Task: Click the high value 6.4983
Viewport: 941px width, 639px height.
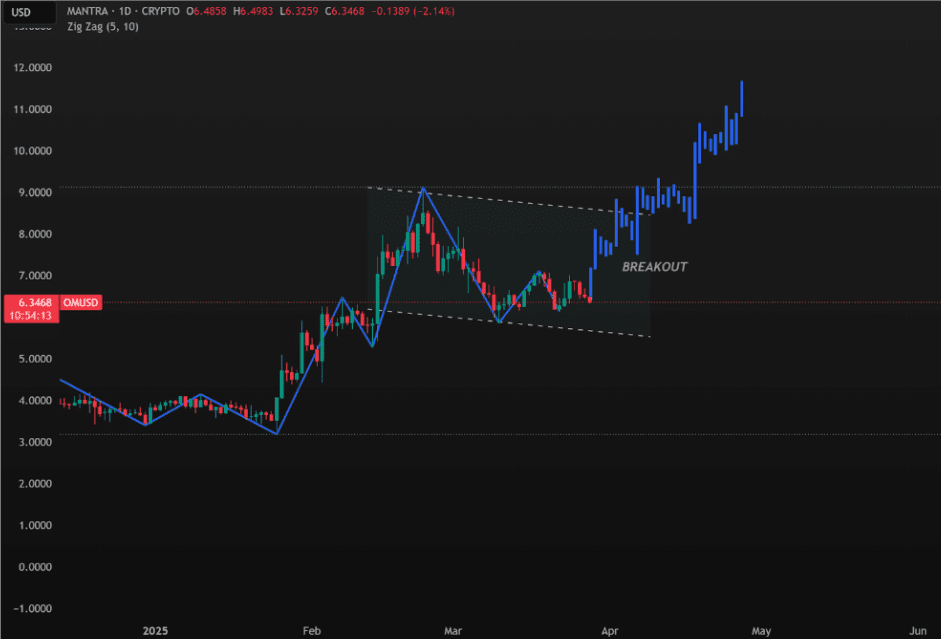Action: (x=257, y=11)
